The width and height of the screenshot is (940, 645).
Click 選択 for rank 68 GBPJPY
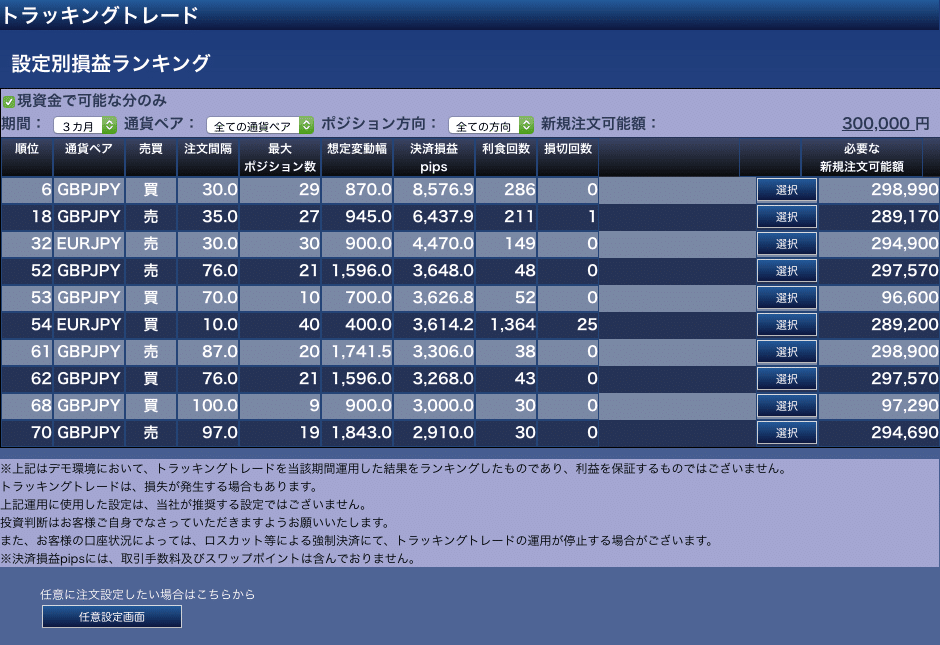[x=787, y=406]
